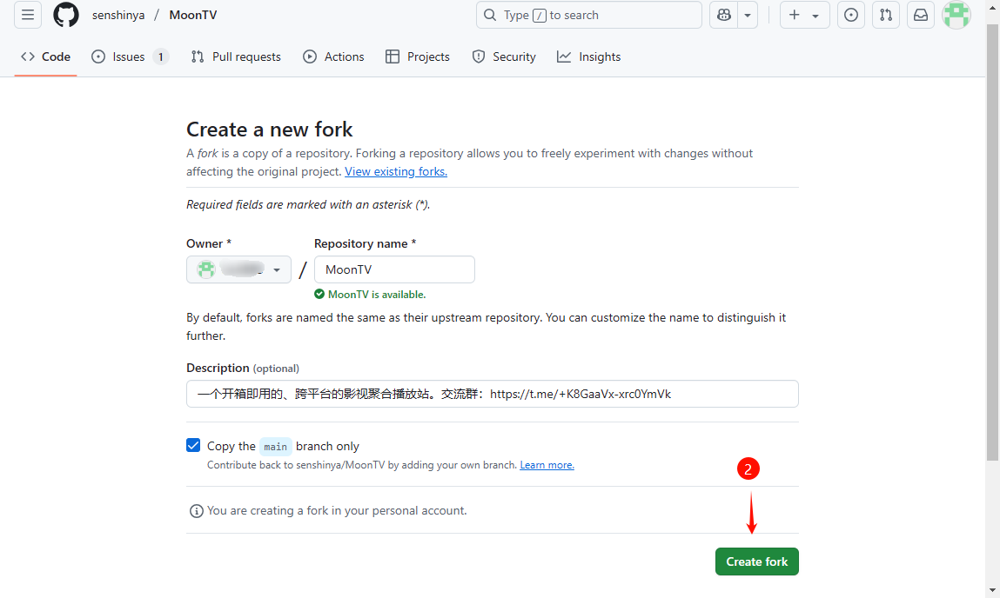Open the View existing forks link

(396, 172)
